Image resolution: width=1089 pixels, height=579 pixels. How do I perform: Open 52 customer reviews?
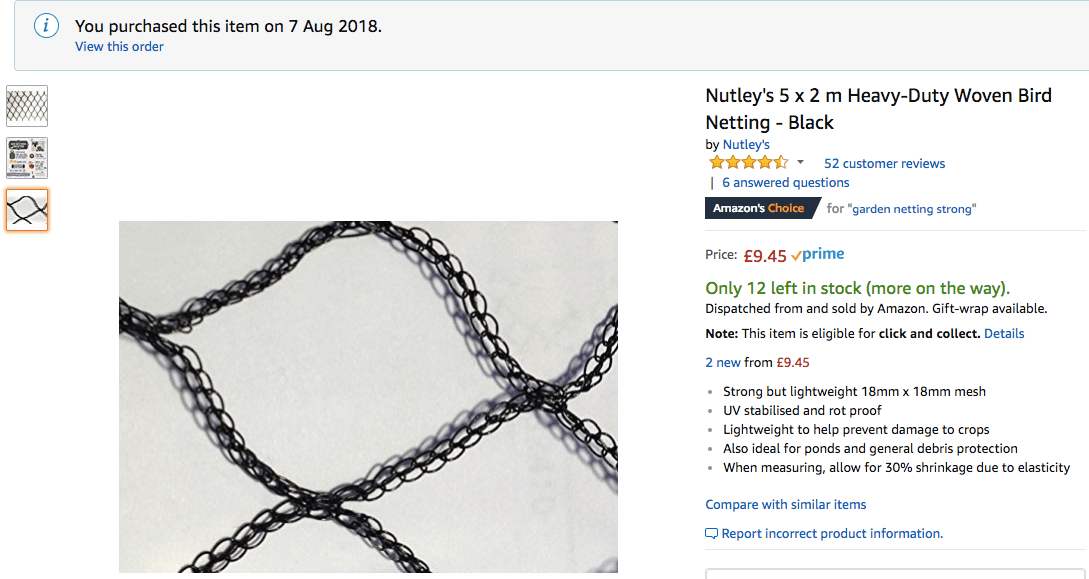[x=884, y=163]
